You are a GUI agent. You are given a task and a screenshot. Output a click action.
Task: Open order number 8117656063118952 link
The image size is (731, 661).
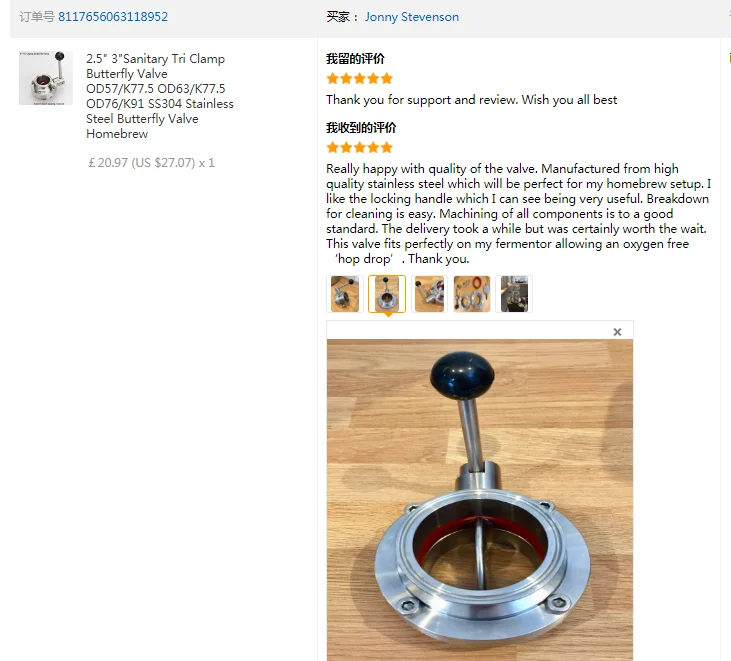(x=113, y=17)
